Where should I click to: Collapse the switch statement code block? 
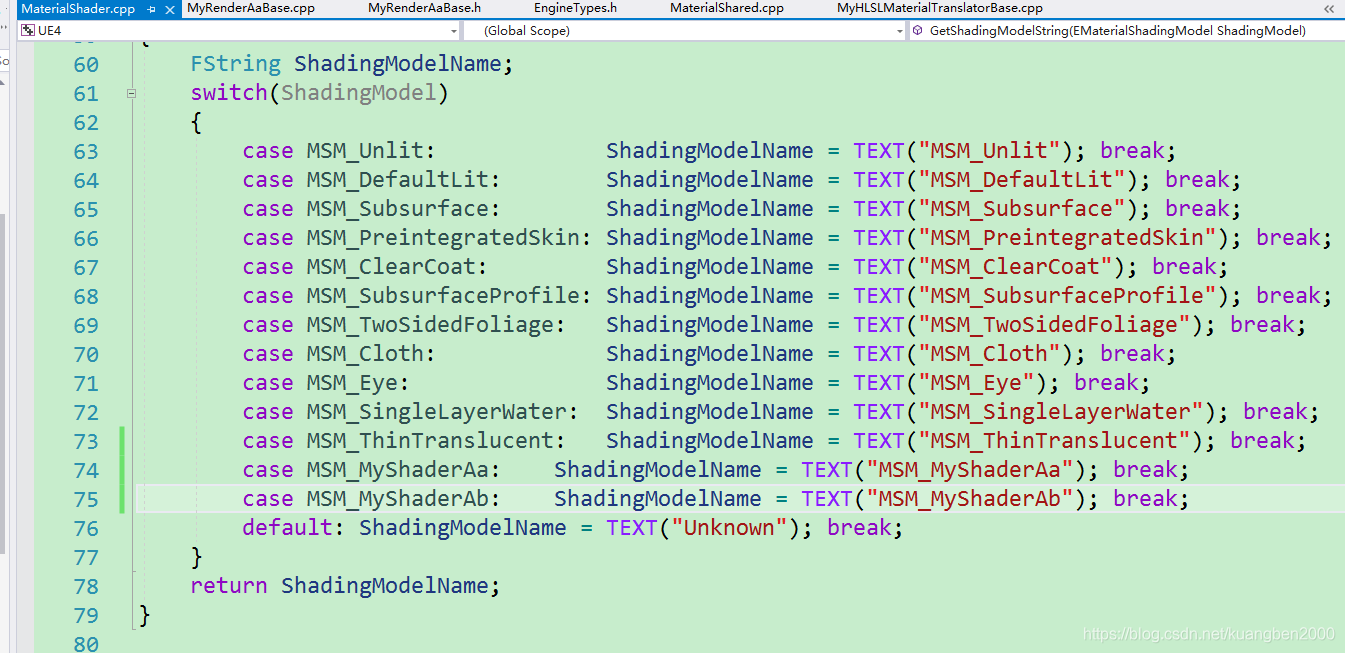[131, 92]
